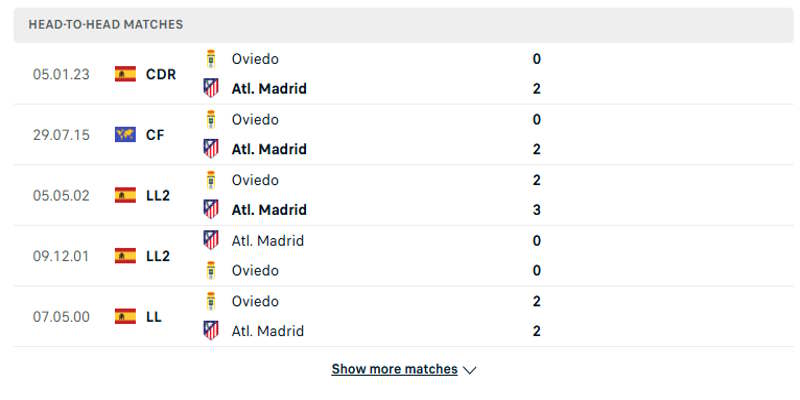This screenshot has width=800, height=400.
Task: Open CF competition from 29.07.15
Action: [155, 135]
